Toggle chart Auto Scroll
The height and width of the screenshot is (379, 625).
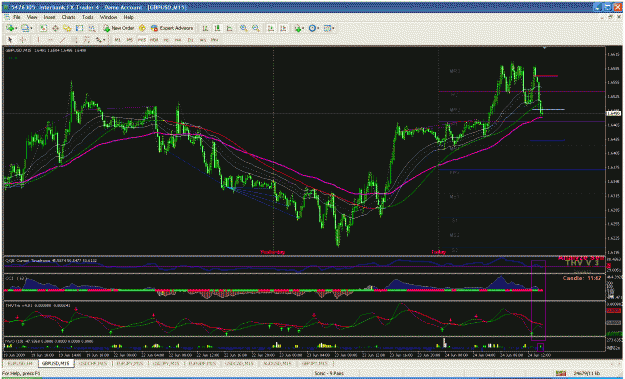(271, 28)
